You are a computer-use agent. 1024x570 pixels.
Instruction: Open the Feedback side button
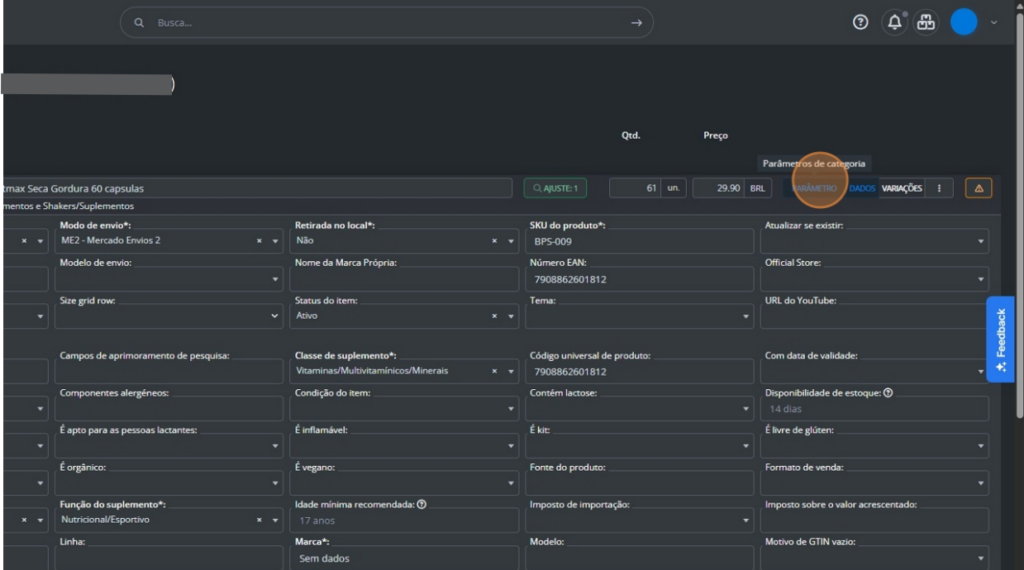(x=1000, y=339)
